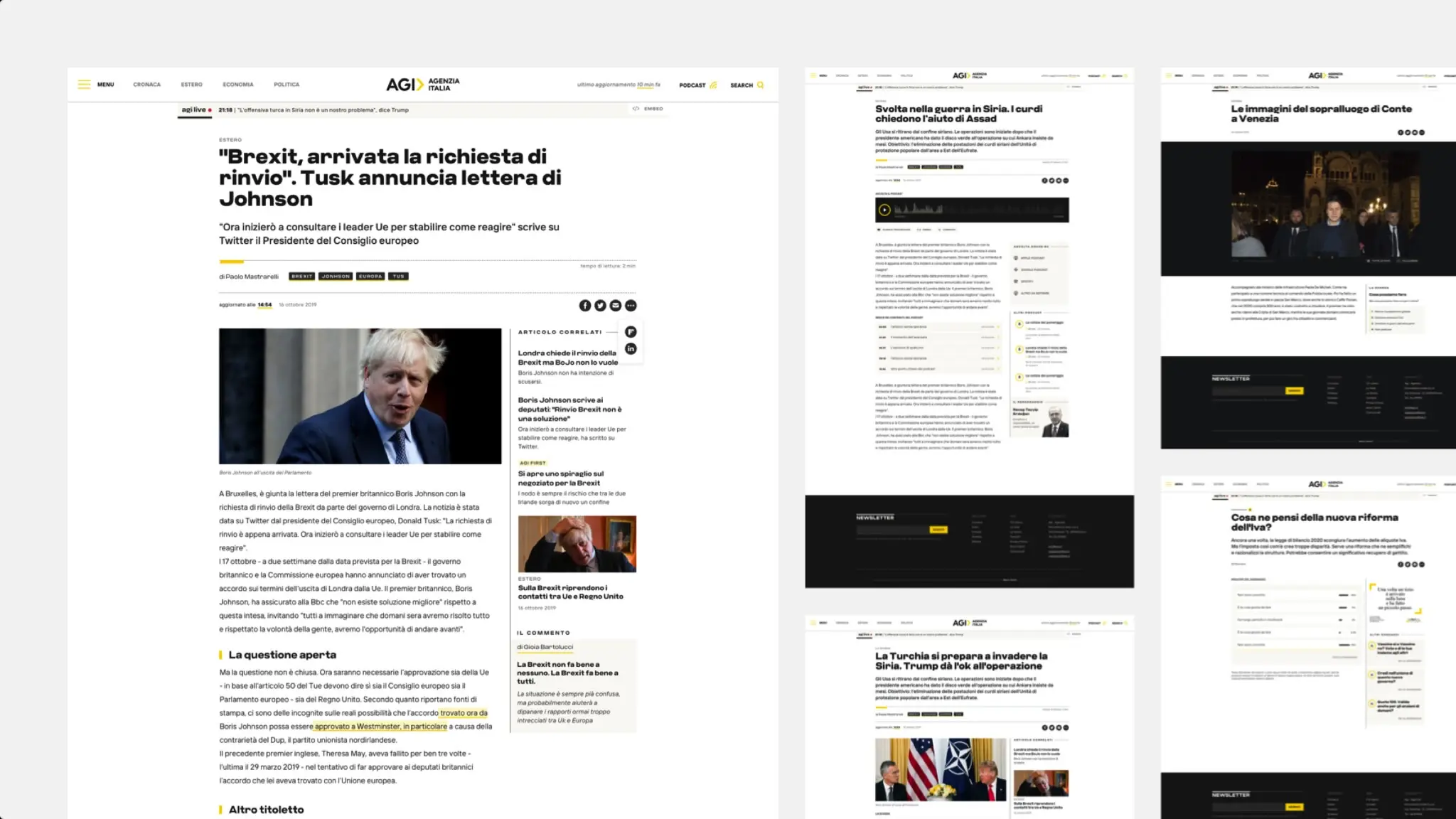The height and width of the screenshot is (819, 1456).
Task: Share main article via email icon
Action: [x=616, y=305]
